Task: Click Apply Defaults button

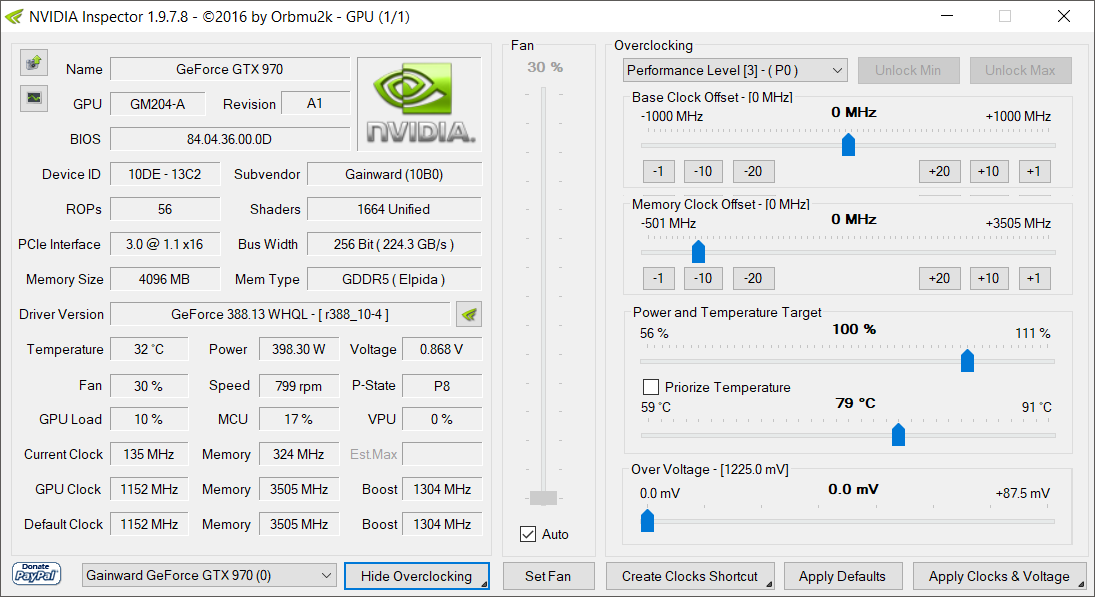Action: coord(842,576)
